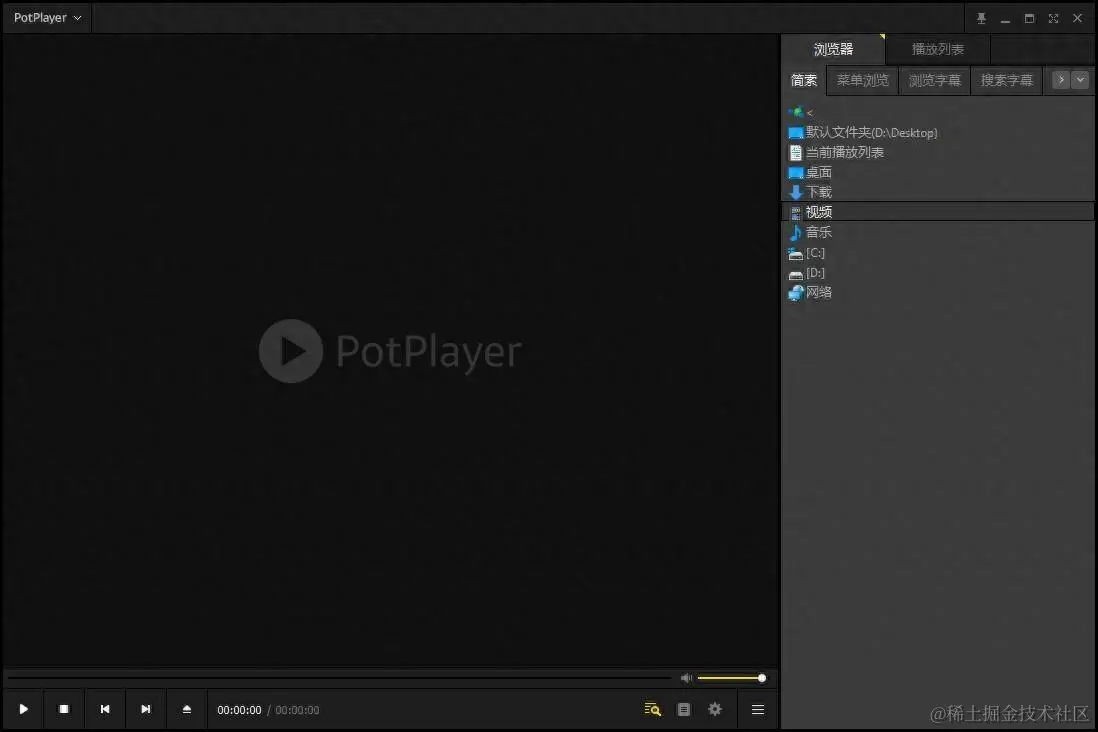Go up one level in browser
1098x732 pixels.
800,112
